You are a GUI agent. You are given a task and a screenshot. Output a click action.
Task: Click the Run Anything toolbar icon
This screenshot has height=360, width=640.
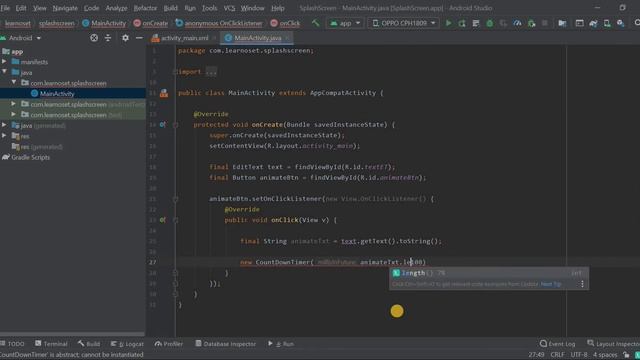coord(579,23)
